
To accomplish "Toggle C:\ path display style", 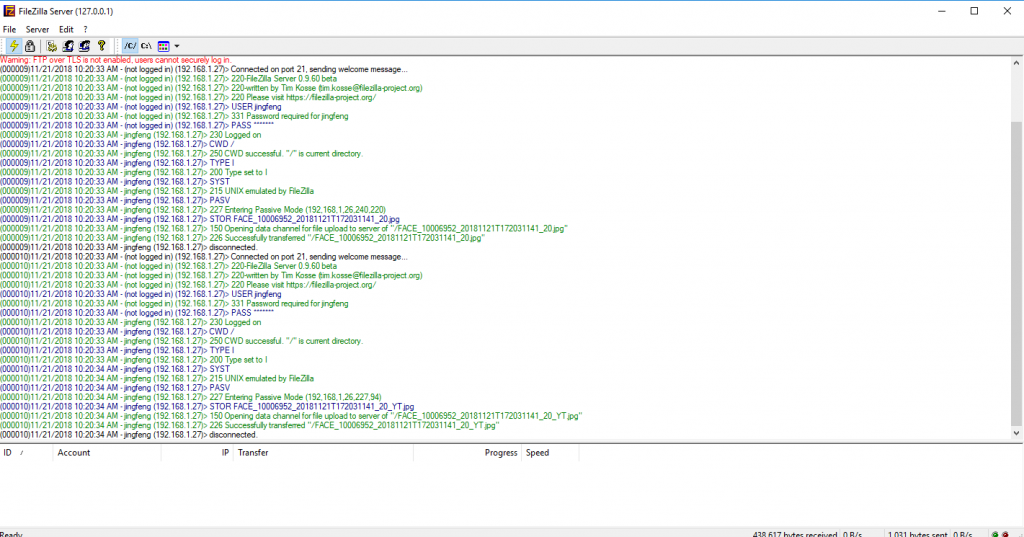I will click(146, 46).
